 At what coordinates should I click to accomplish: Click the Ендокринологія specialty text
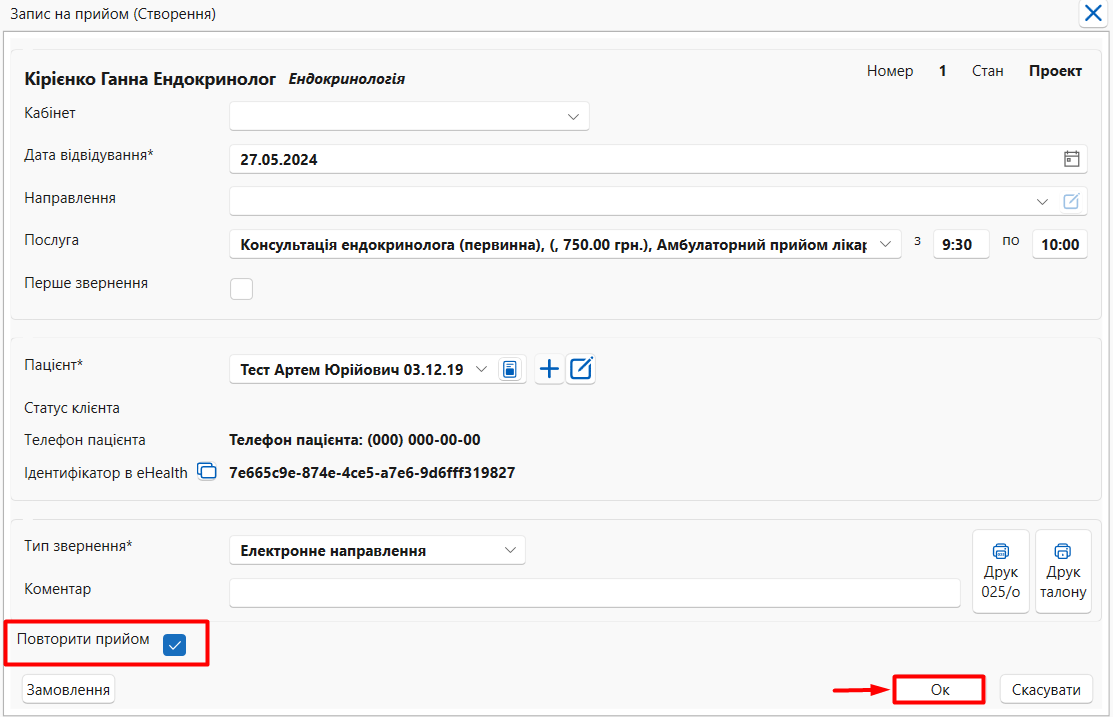346,79
